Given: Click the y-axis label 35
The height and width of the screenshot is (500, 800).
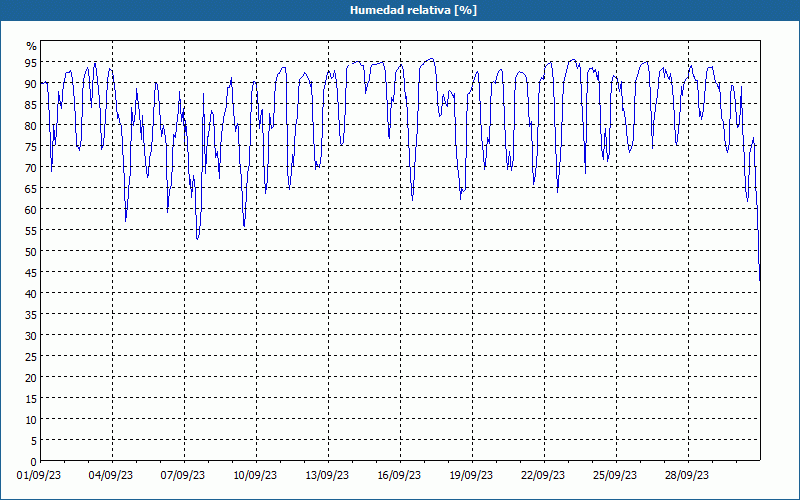Looking at the screenshot, I should 31,315.
